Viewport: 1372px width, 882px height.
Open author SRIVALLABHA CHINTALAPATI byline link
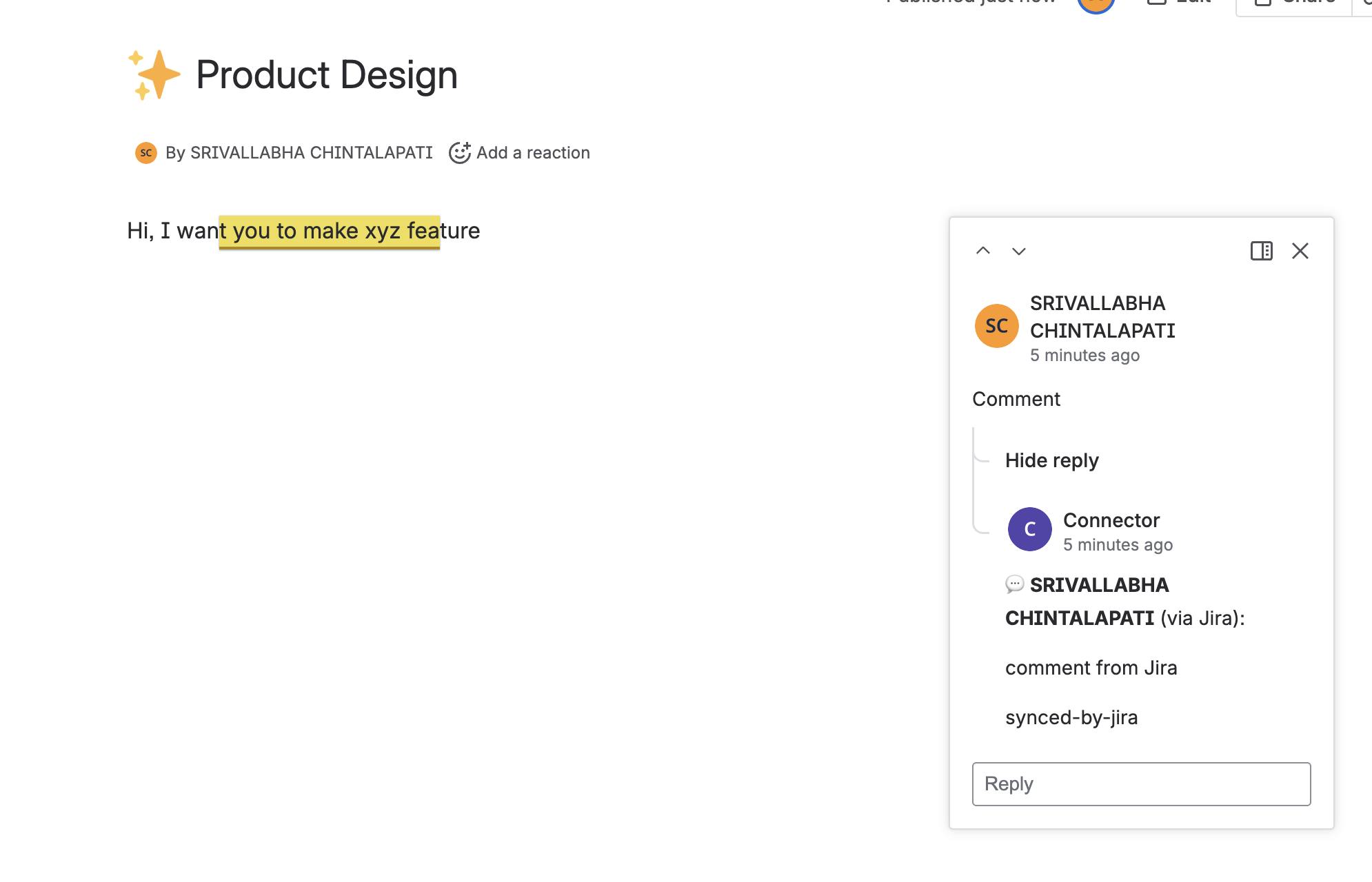pyautogui.click(x=311, y=153)
